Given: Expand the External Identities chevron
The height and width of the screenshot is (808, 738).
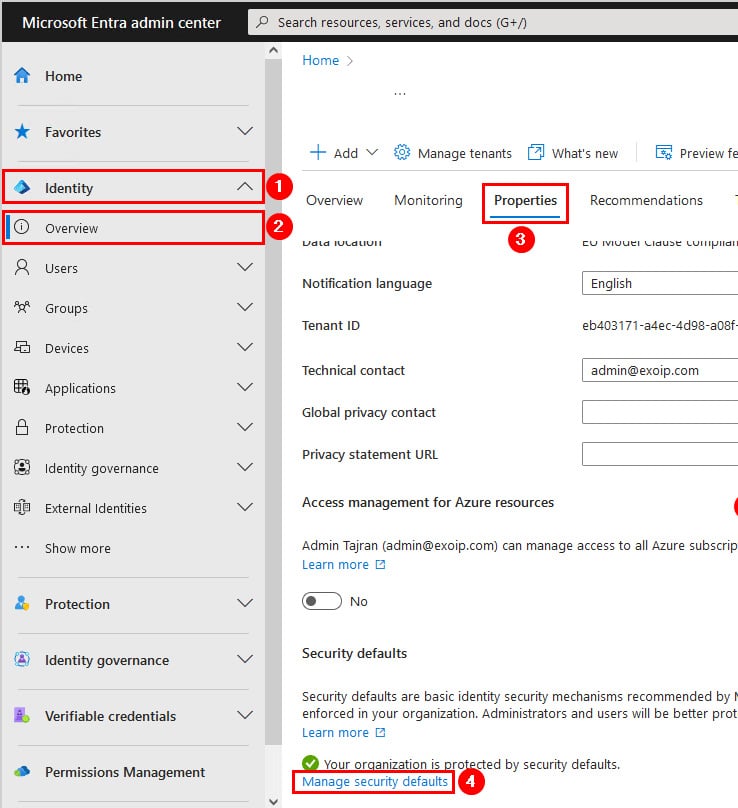Looking at the screenshot, I should point(245,507).
